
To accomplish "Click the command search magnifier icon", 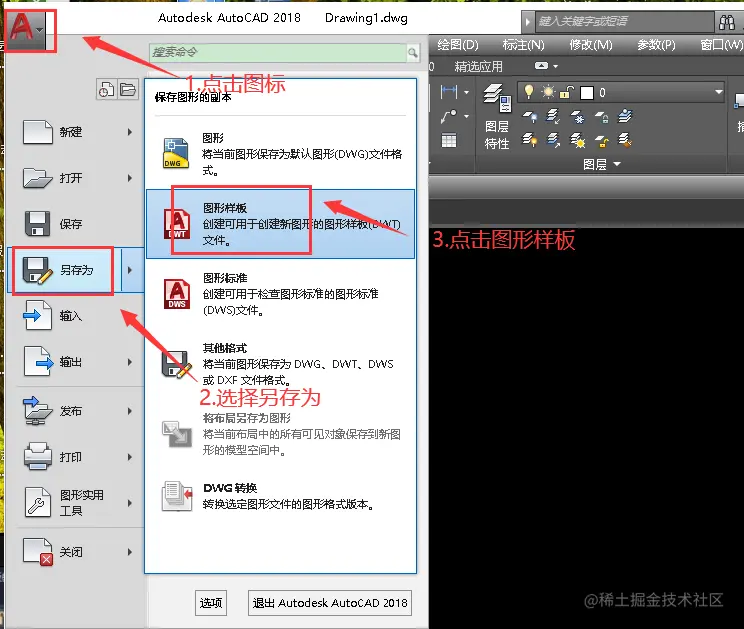I will [413, 52].
